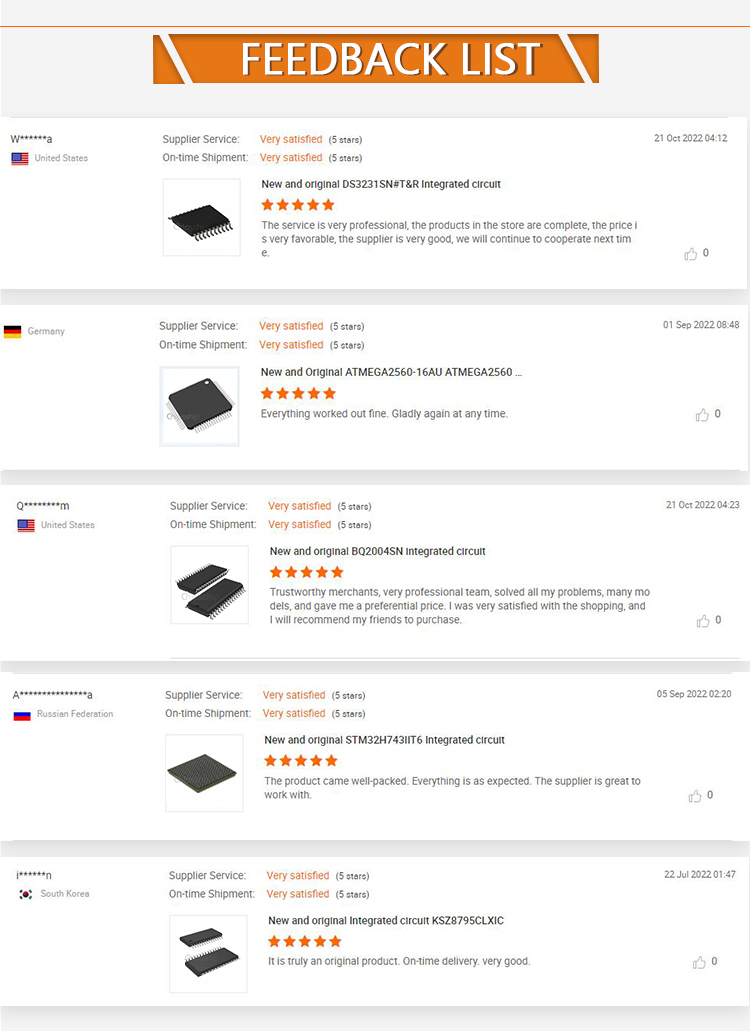Open the STM32H743IIT6 product image
The image size is (750, 1034).
(204, 773)
